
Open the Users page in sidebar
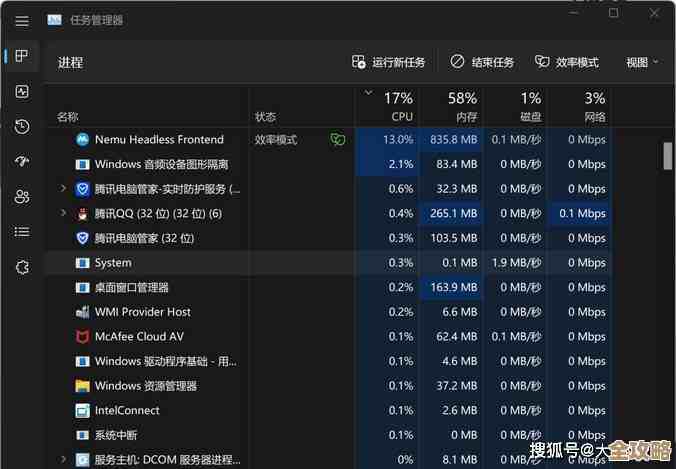pos(22,197)
